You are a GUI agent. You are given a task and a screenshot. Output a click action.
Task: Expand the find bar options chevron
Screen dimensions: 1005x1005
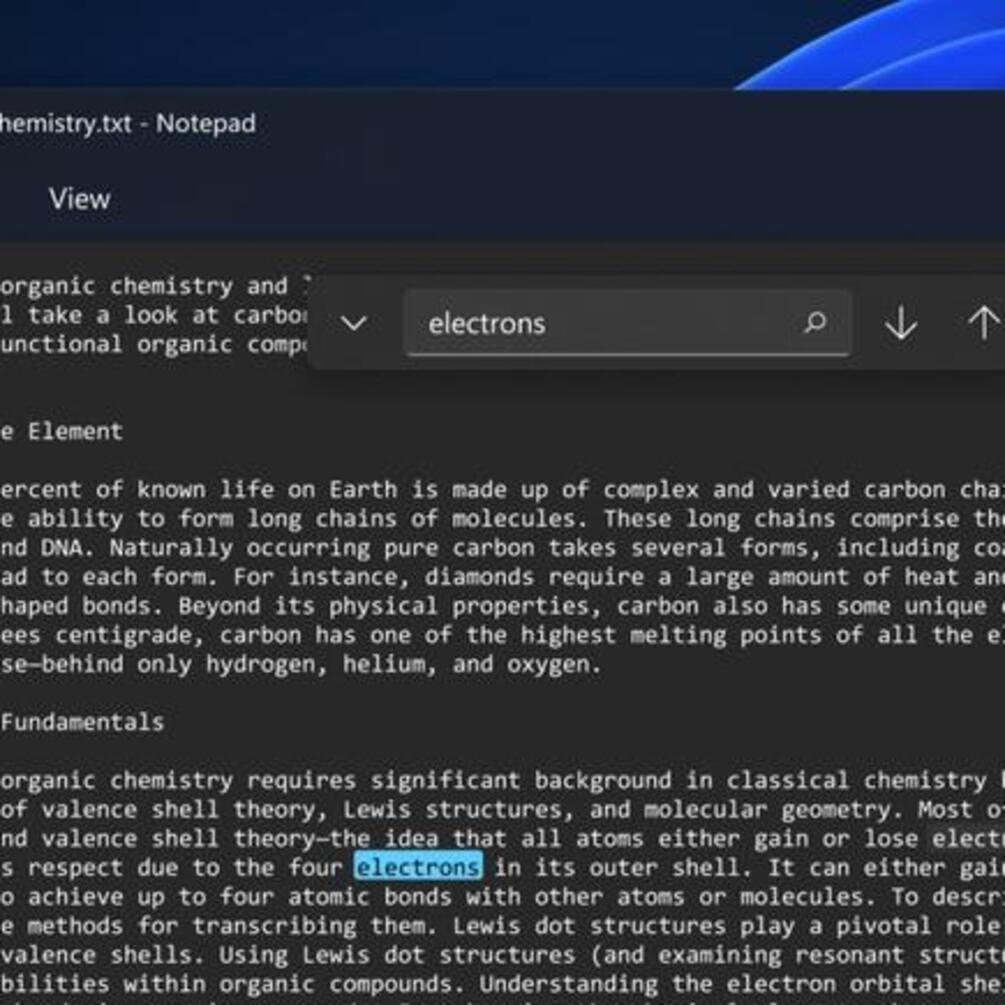click(x=354, y=323)
